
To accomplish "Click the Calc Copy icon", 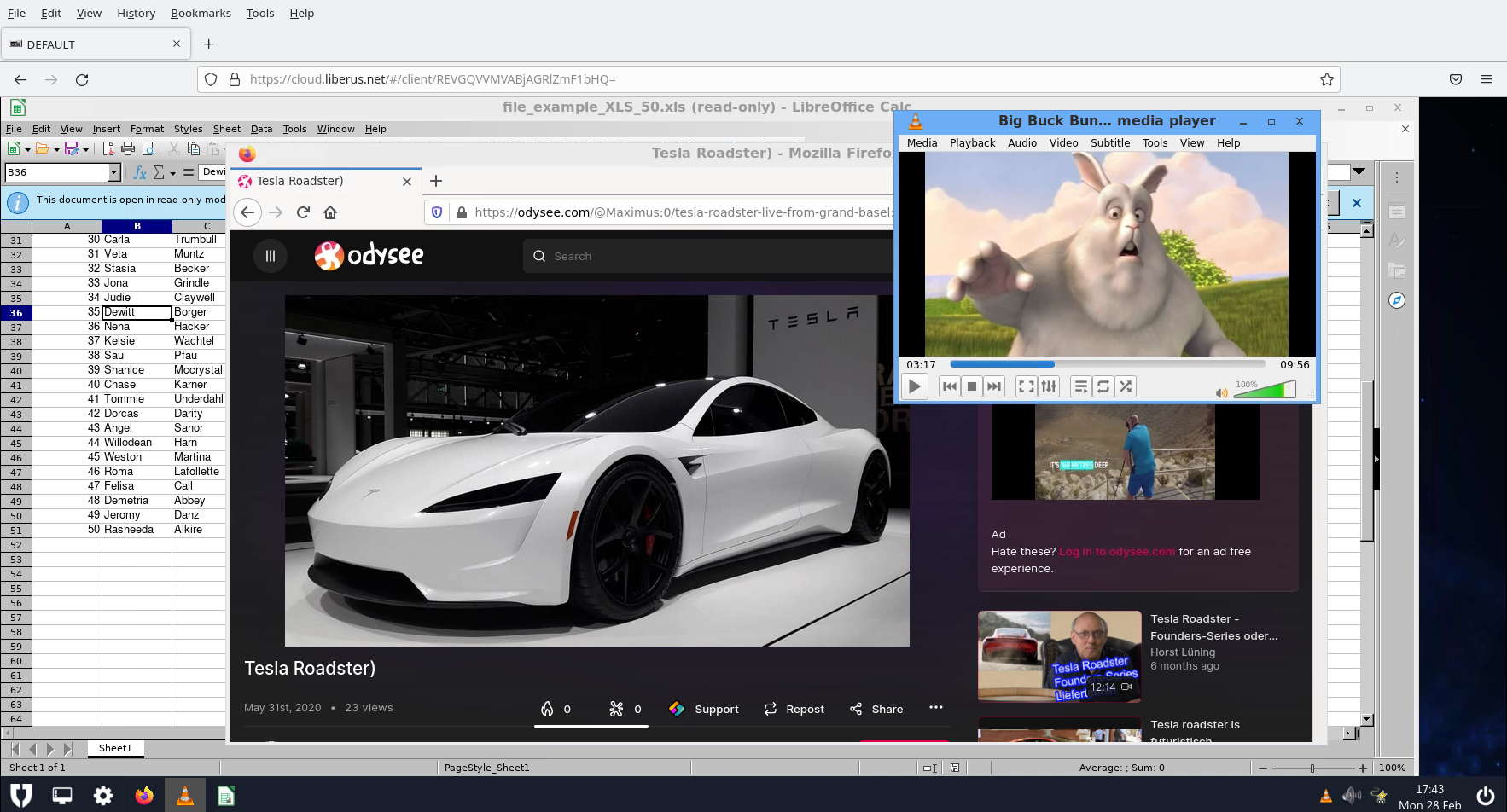I will pos(193,148).
